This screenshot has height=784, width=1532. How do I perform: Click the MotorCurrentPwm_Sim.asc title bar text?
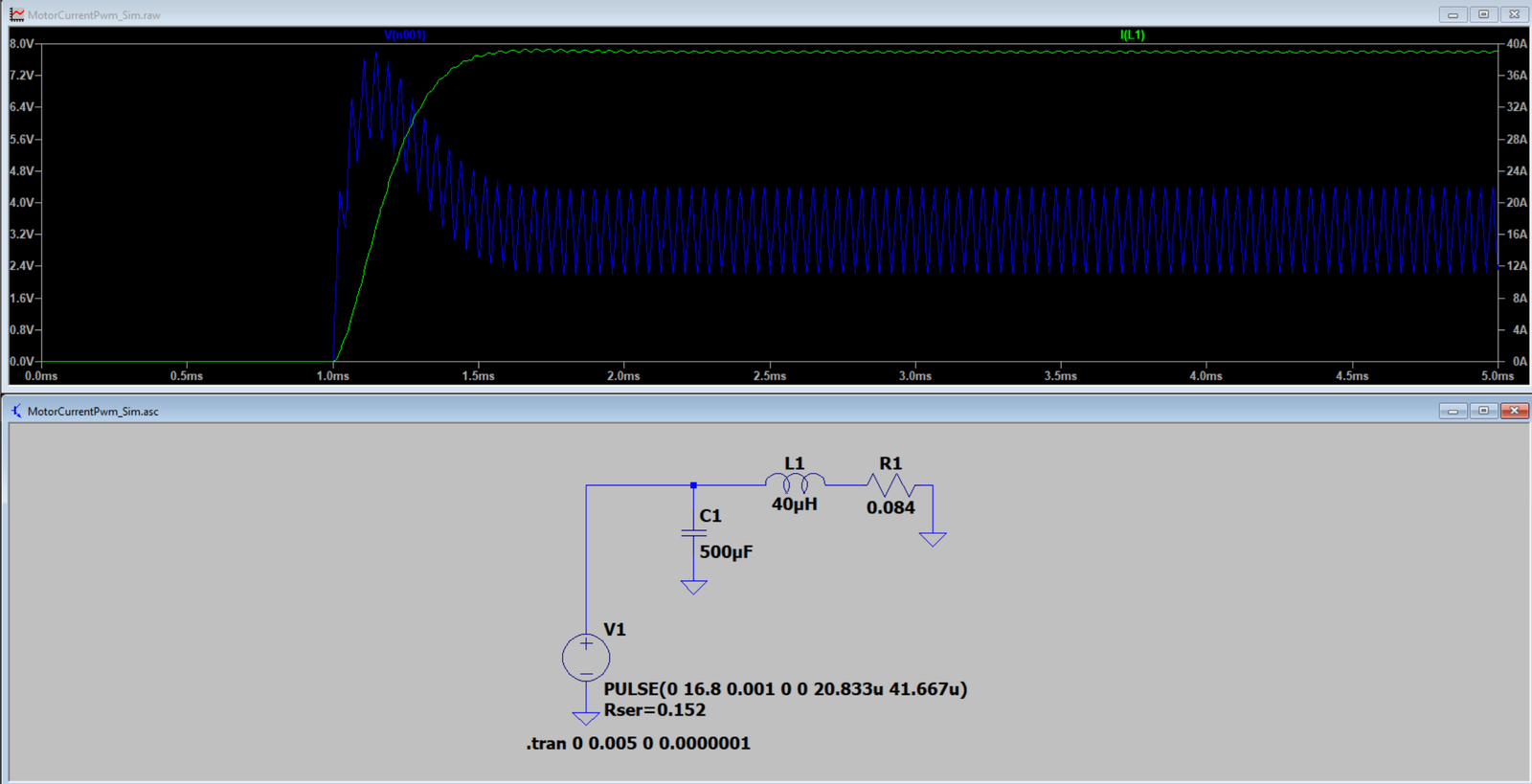[93, 412]
